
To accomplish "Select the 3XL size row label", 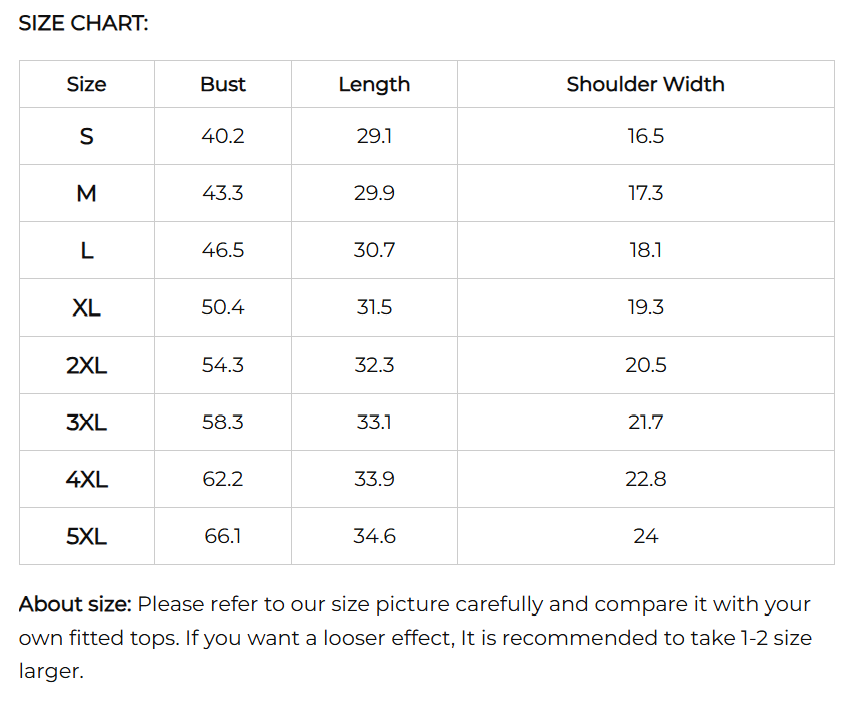I will (86, 422).
